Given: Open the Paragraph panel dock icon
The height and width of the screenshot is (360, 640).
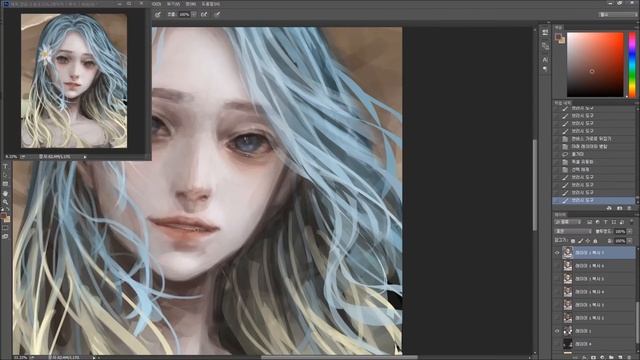Looking at the screenshot, I should pyautogui.click(x=545, y=69).
